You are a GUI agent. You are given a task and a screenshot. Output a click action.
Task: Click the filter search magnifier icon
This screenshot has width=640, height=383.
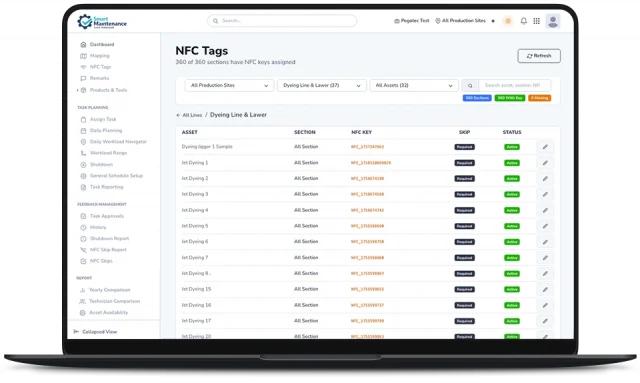pyautogui.click(x=470, y=86)
